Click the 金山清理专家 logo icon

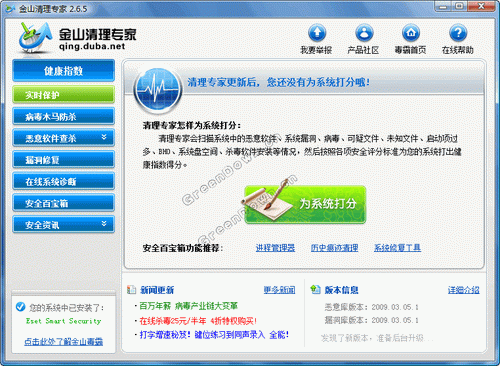tap(34, 37)
